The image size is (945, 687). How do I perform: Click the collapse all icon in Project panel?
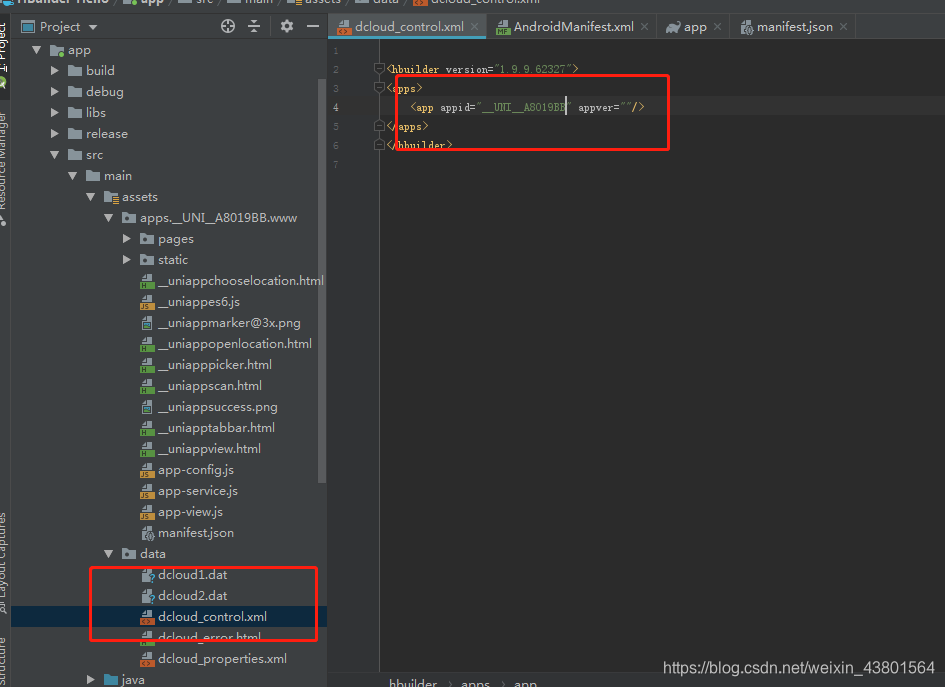(x=254, y=26)
